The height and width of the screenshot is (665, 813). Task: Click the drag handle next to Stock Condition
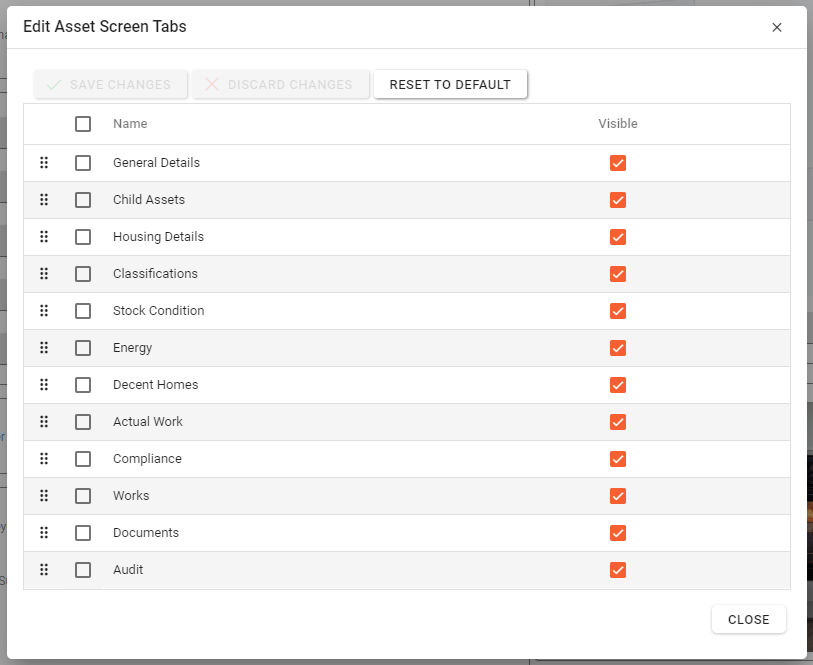pos(44,311)
